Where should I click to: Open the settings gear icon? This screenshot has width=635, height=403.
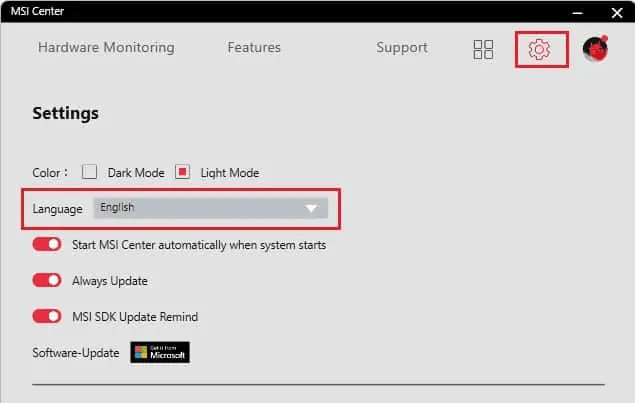tap(539, 49)
